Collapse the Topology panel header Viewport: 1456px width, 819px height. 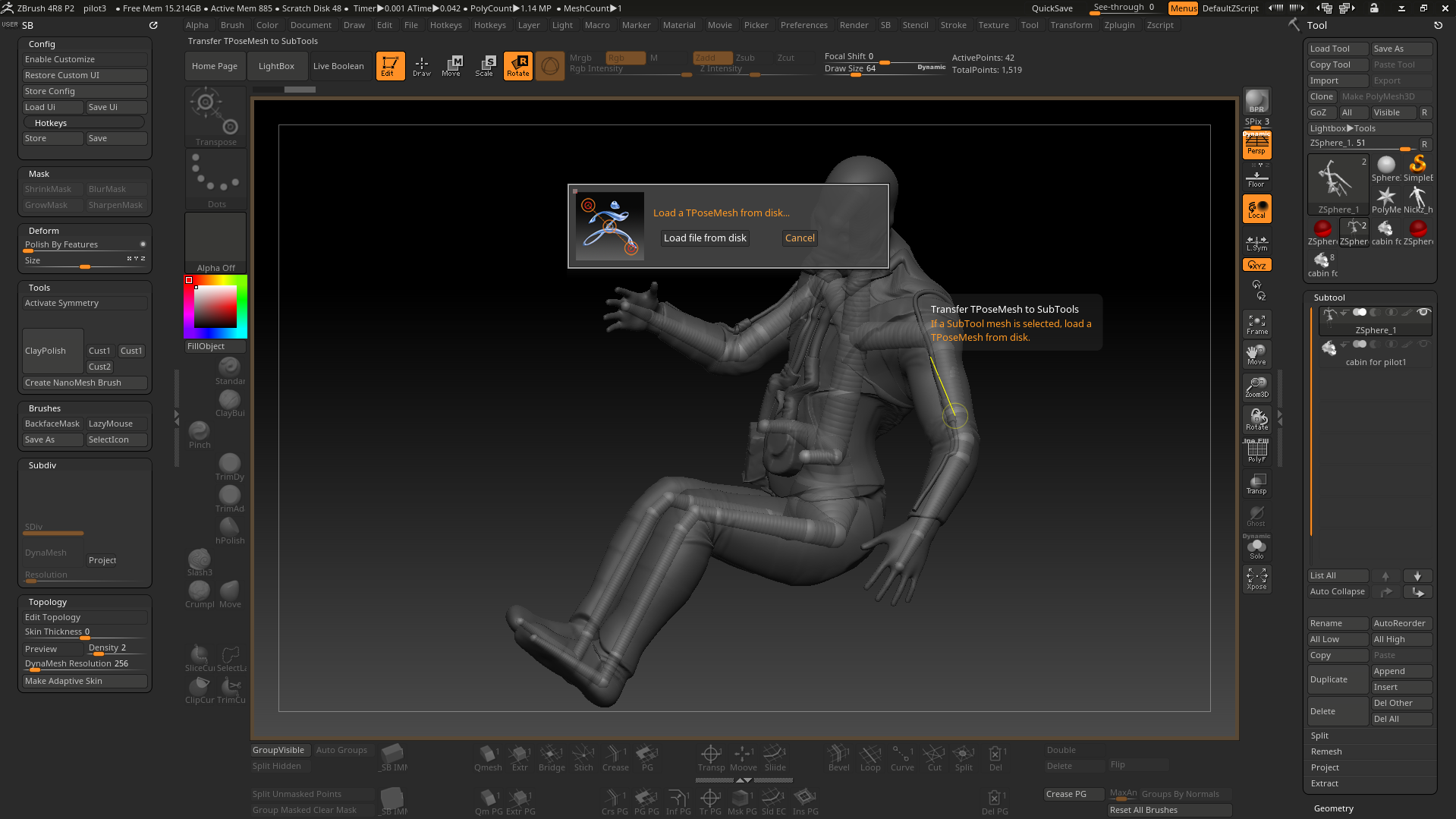point(48,602)
